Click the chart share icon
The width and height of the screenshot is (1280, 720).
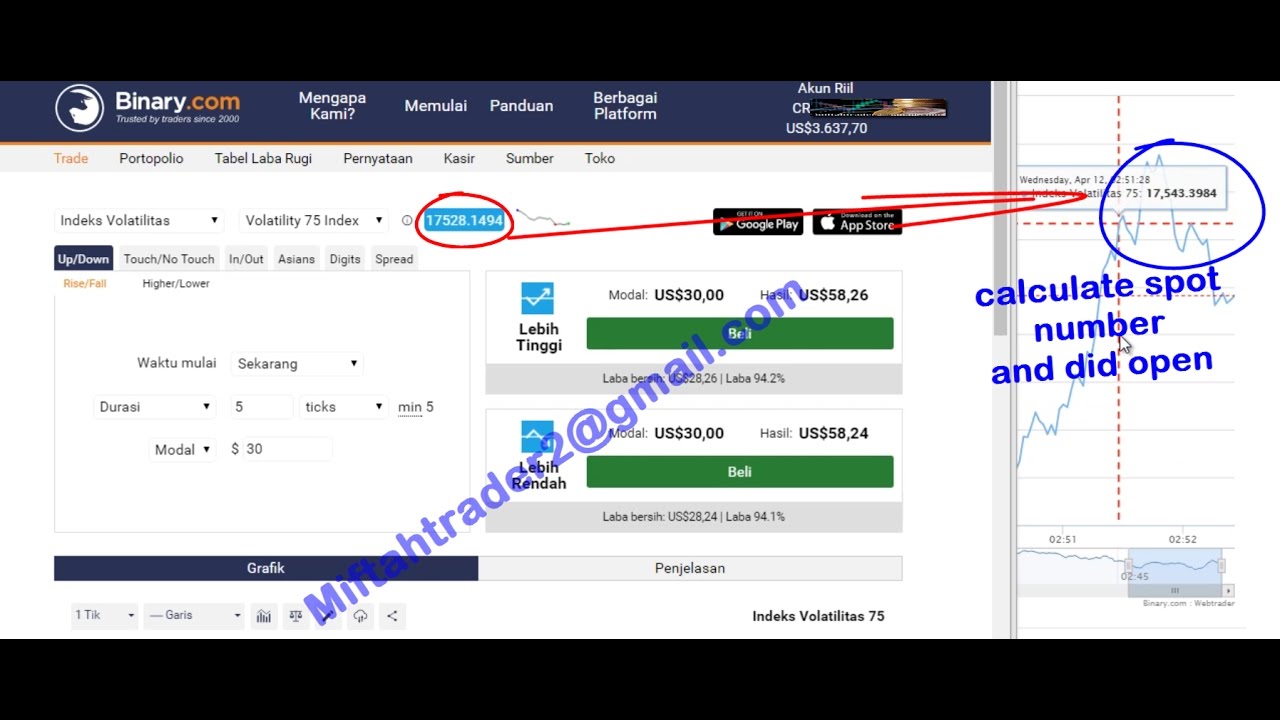tap(392, 616)
